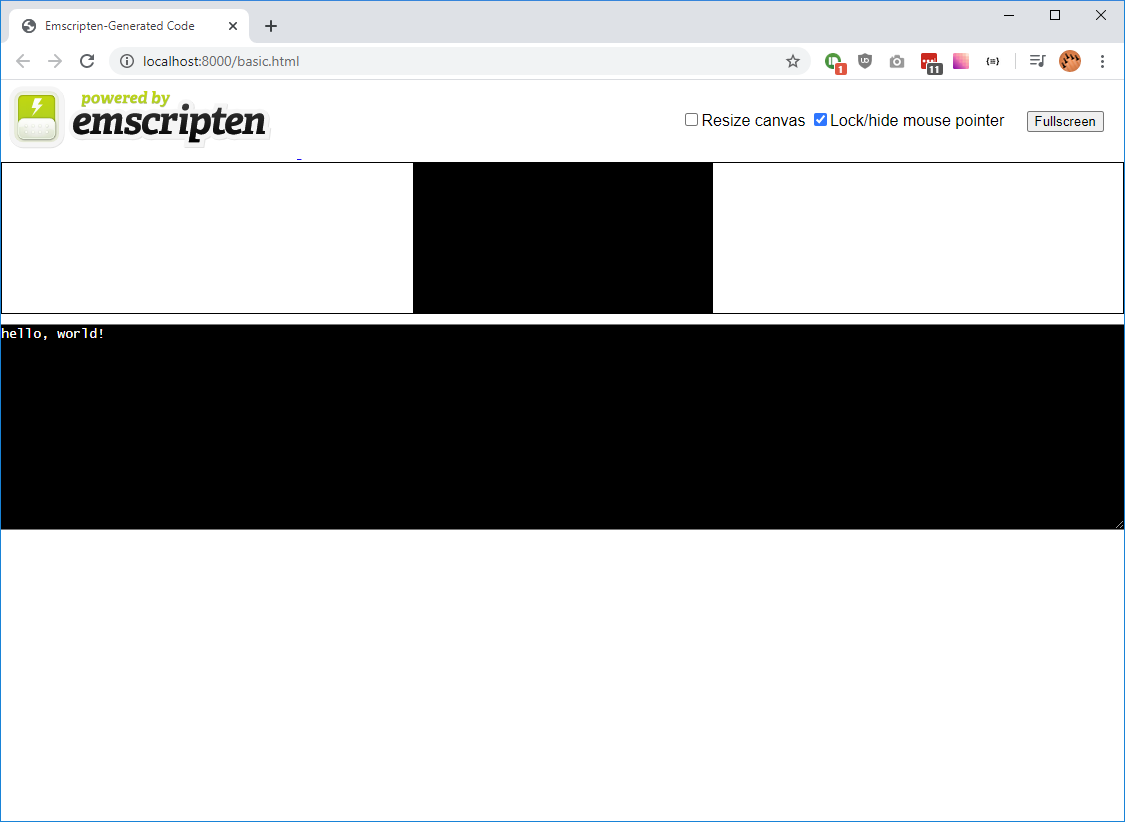
Task: Click the Fullscreen button
Action: tap(1065, 121)
